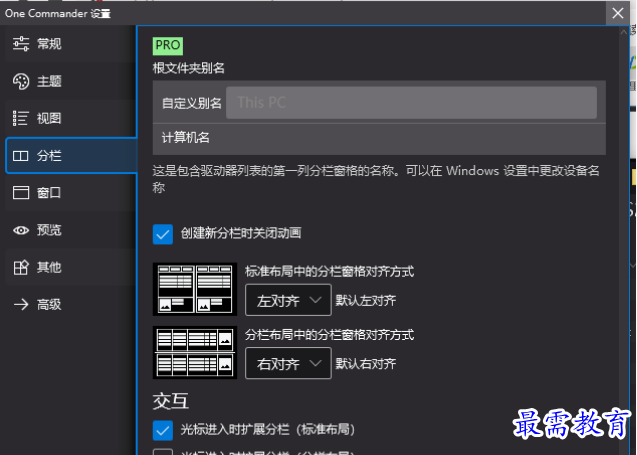The height and width of the screenshot is (455, 637).
Task: Open the 高级 settings section
Action: (x=71, y=304)
